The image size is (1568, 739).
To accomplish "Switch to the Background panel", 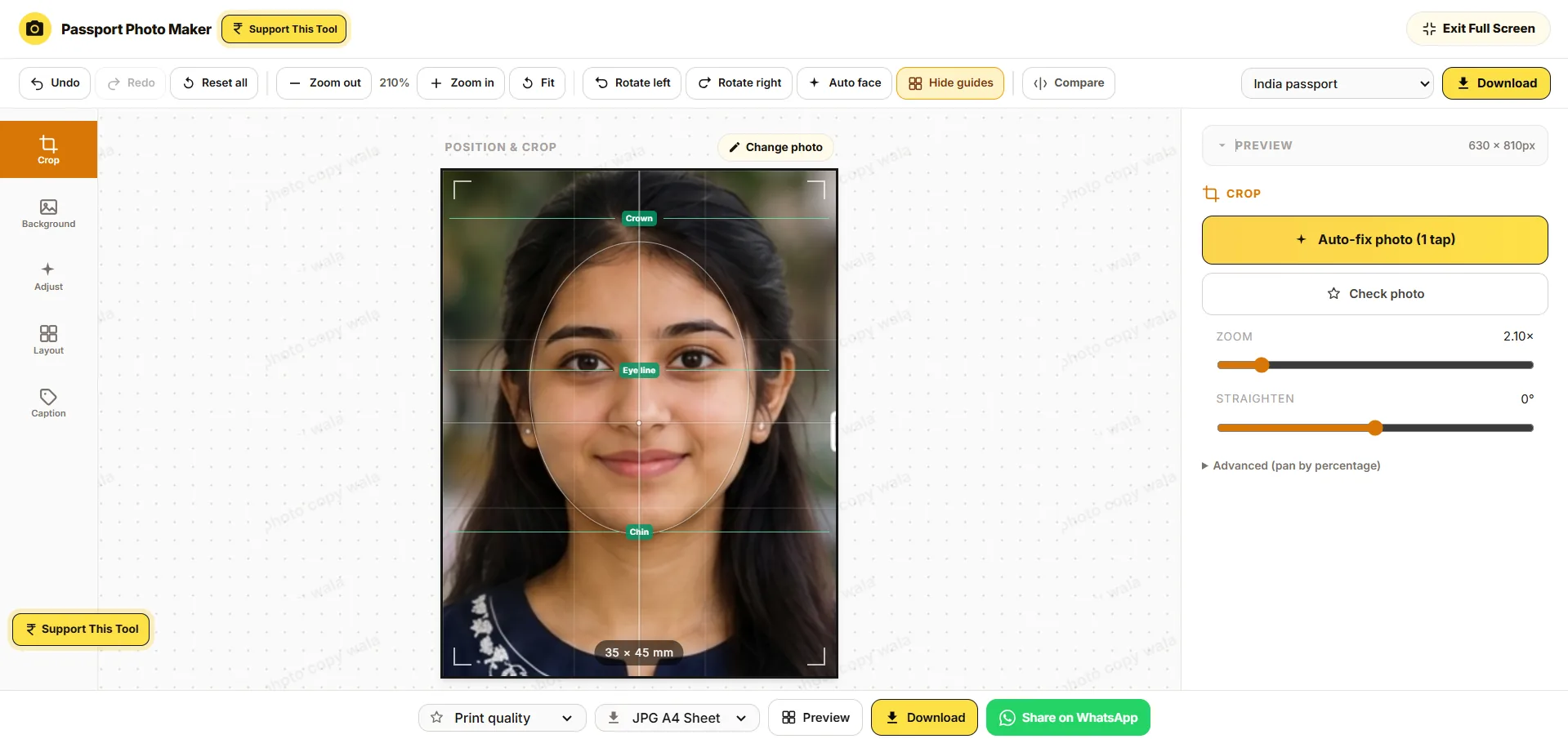I will click(48, 213).
